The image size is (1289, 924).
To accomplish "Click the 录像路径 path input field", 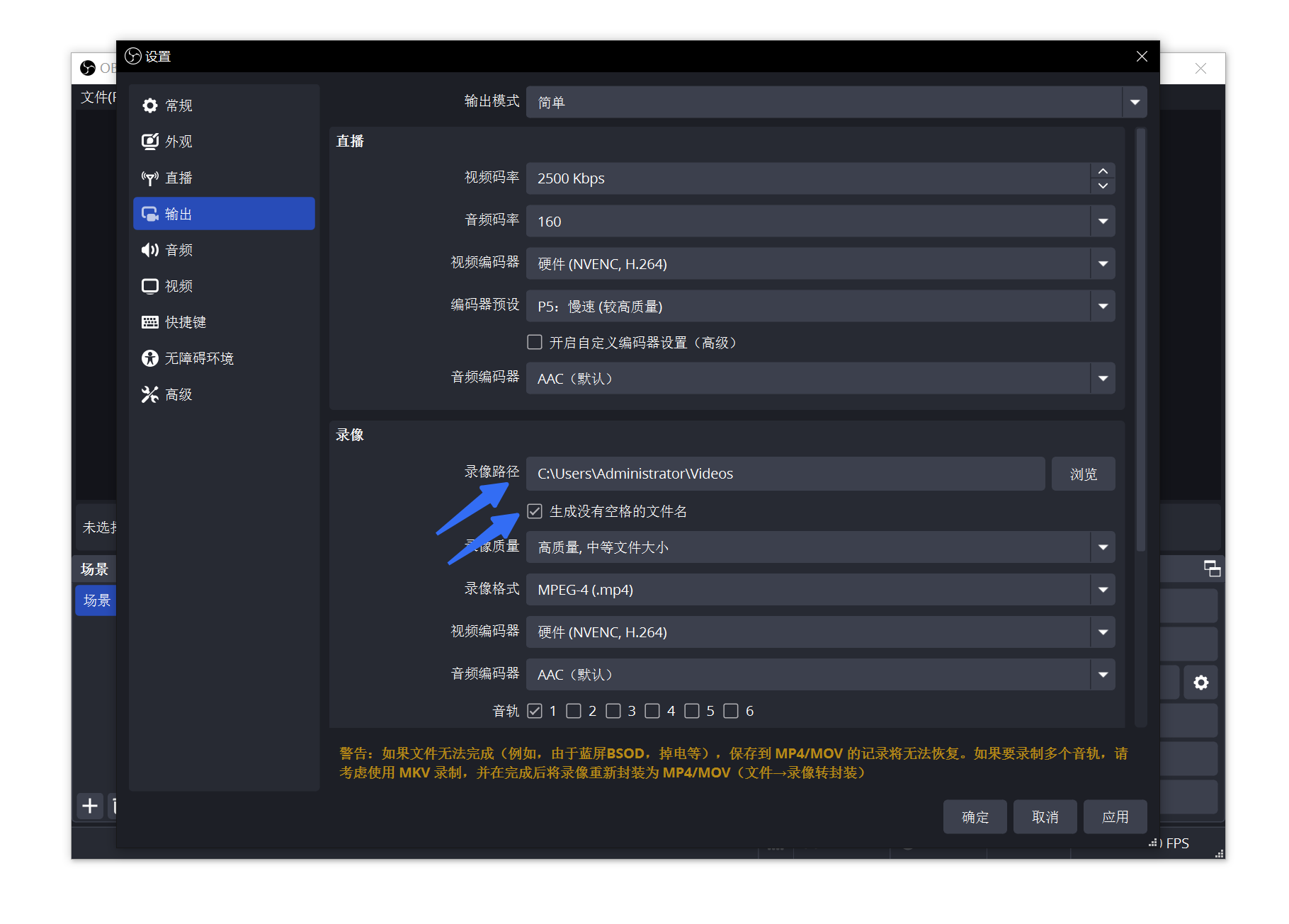I will point(785,474).
